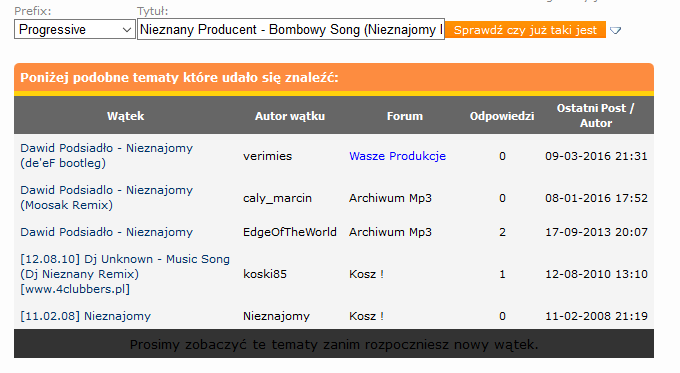This screenshot has width=680, height=373.
Task: Click the 'Odpowiedzi' column header
Action: pyautogui.click(x=502, y=116)
